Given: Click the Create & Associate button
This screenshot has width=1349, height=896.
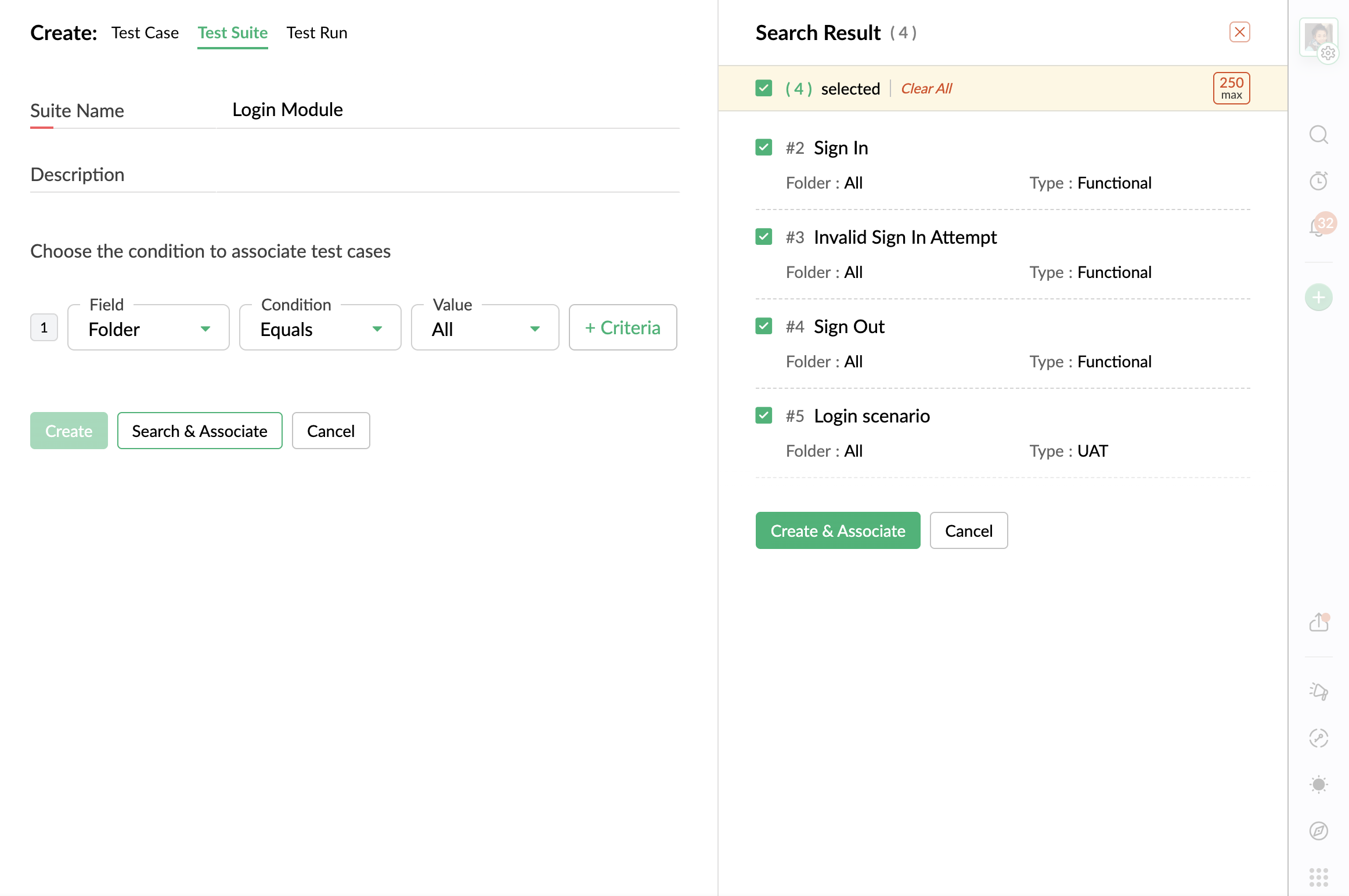Looking at the screenshot, I should 838,530.
